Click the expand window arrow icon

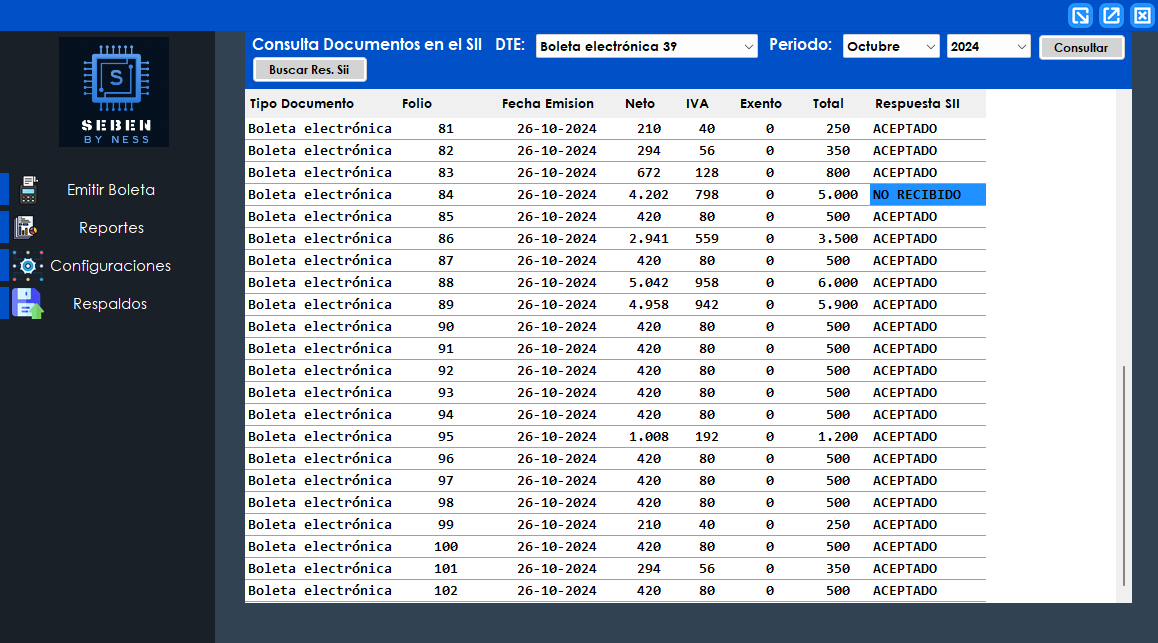click(1111, 15)
